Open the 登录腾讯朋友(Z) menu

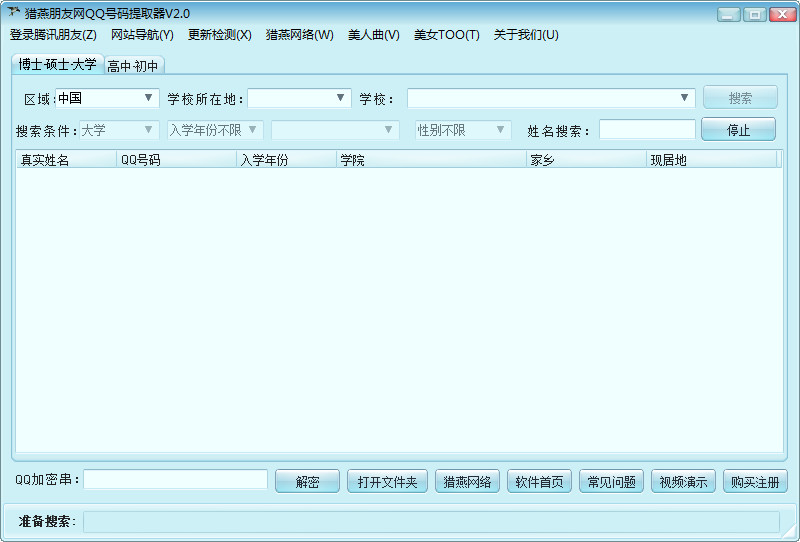tap(53, 35)
